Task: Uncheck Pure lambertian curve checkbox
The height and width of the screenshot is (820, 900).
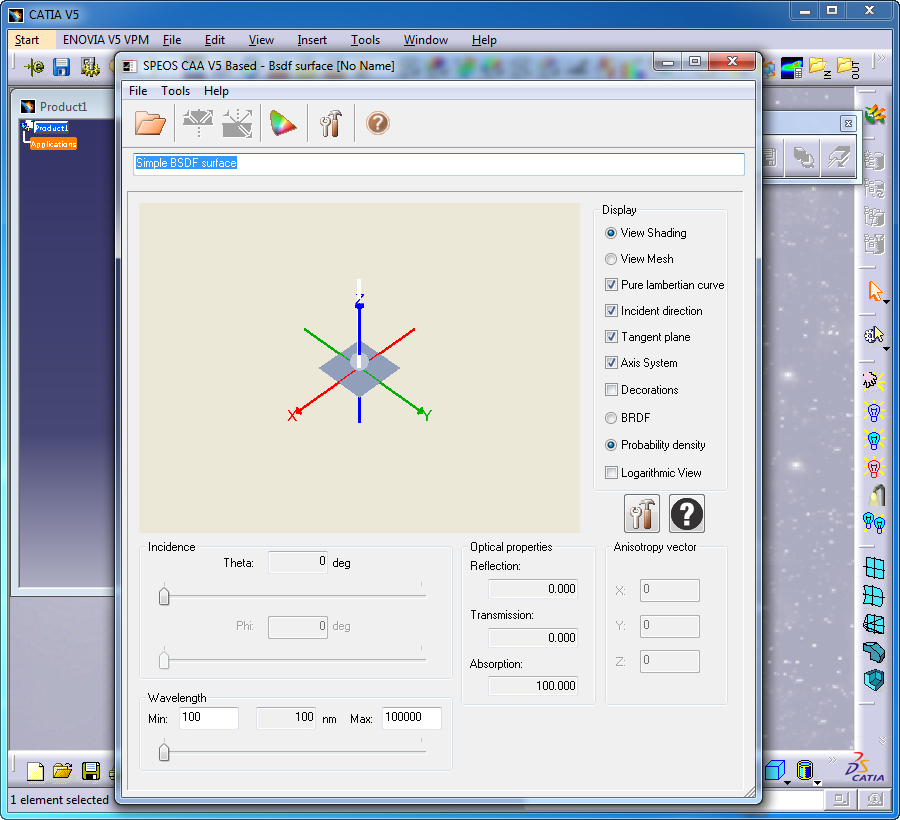Action: (x=611, y=285)
